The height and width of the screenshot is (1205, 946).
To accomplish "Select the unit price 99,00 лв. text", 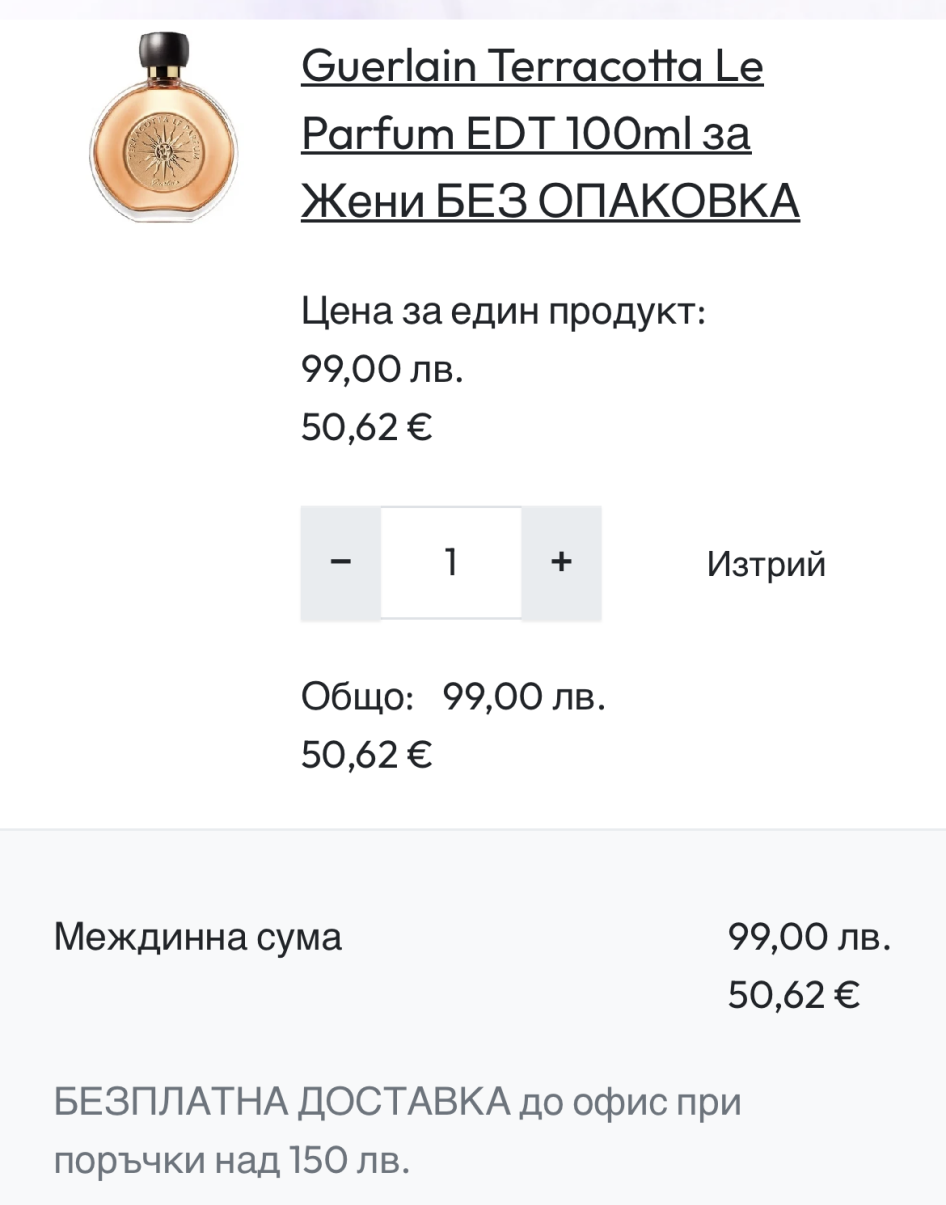I will pos(382,371).
